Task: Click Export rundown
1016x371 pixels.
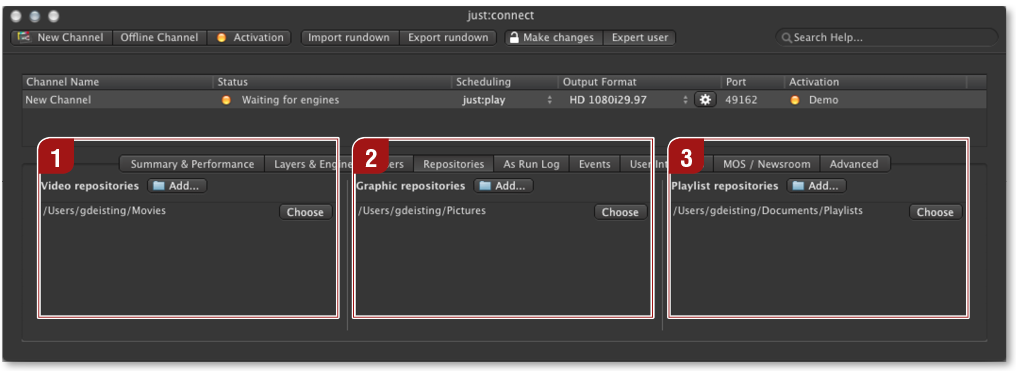Action: pos(448,38)
